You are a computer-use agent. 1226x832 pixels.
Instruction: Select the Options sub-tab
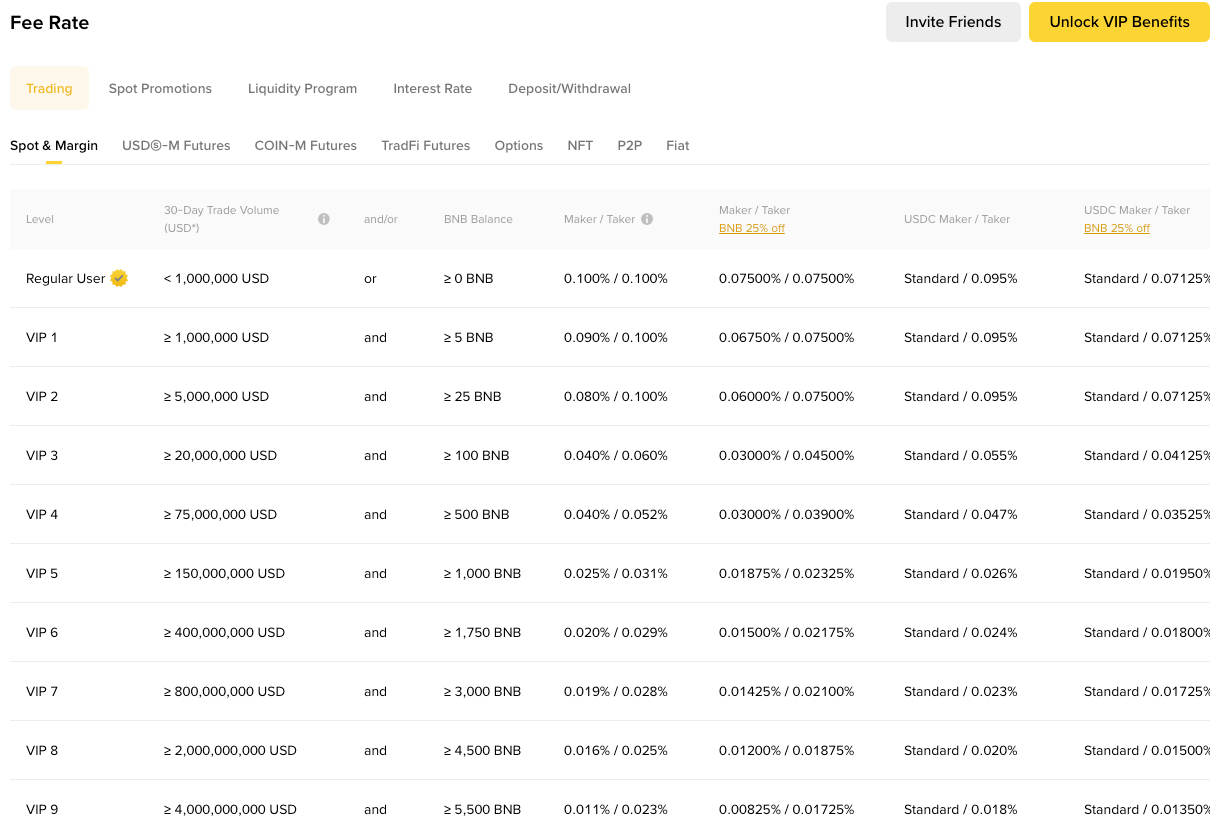(x=518, y=146)
